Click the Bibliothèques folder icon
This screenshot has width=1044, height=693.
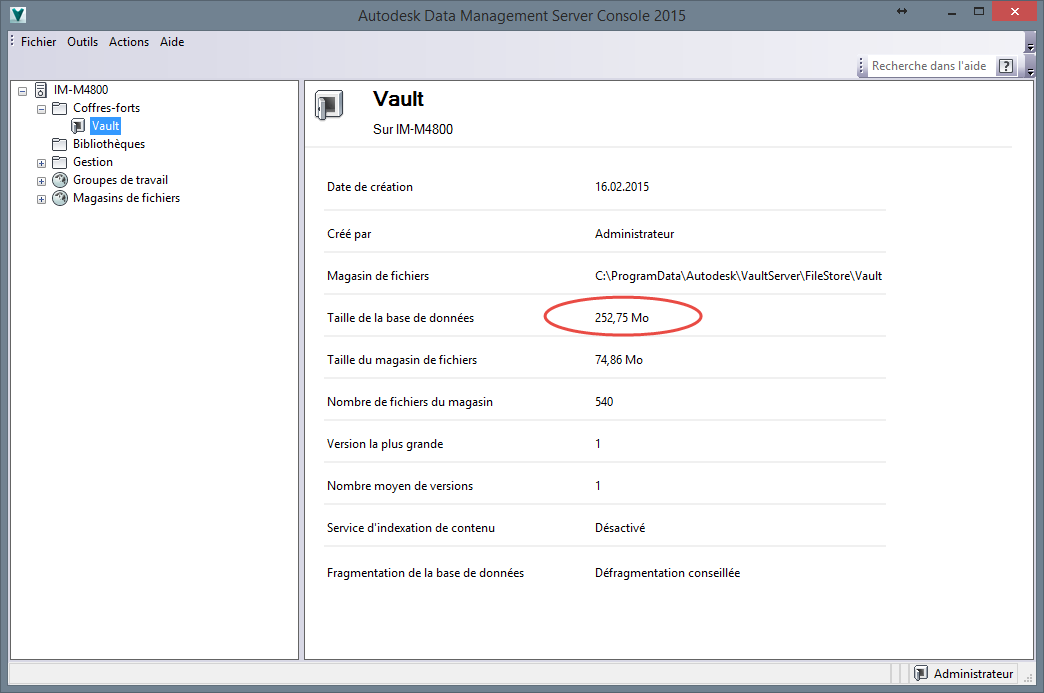59,143
